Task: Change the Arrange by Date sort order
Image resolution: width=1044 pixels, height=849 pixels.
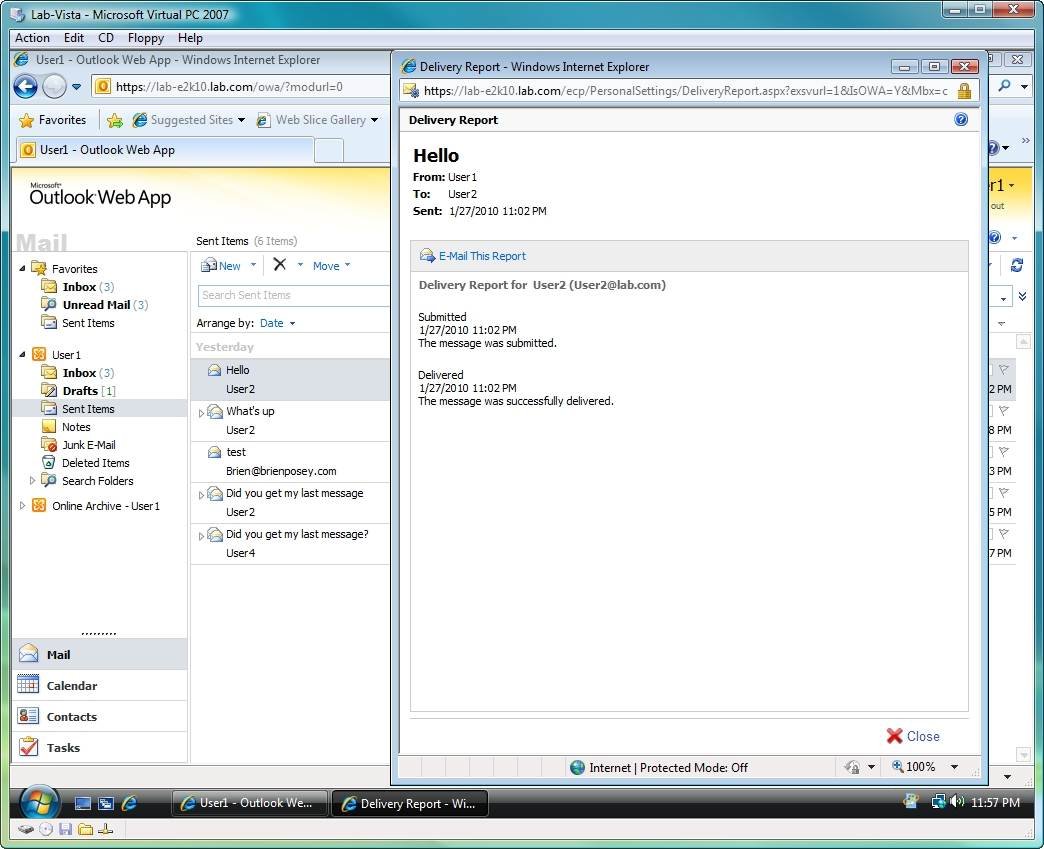Action: click(x=274, y=322)
